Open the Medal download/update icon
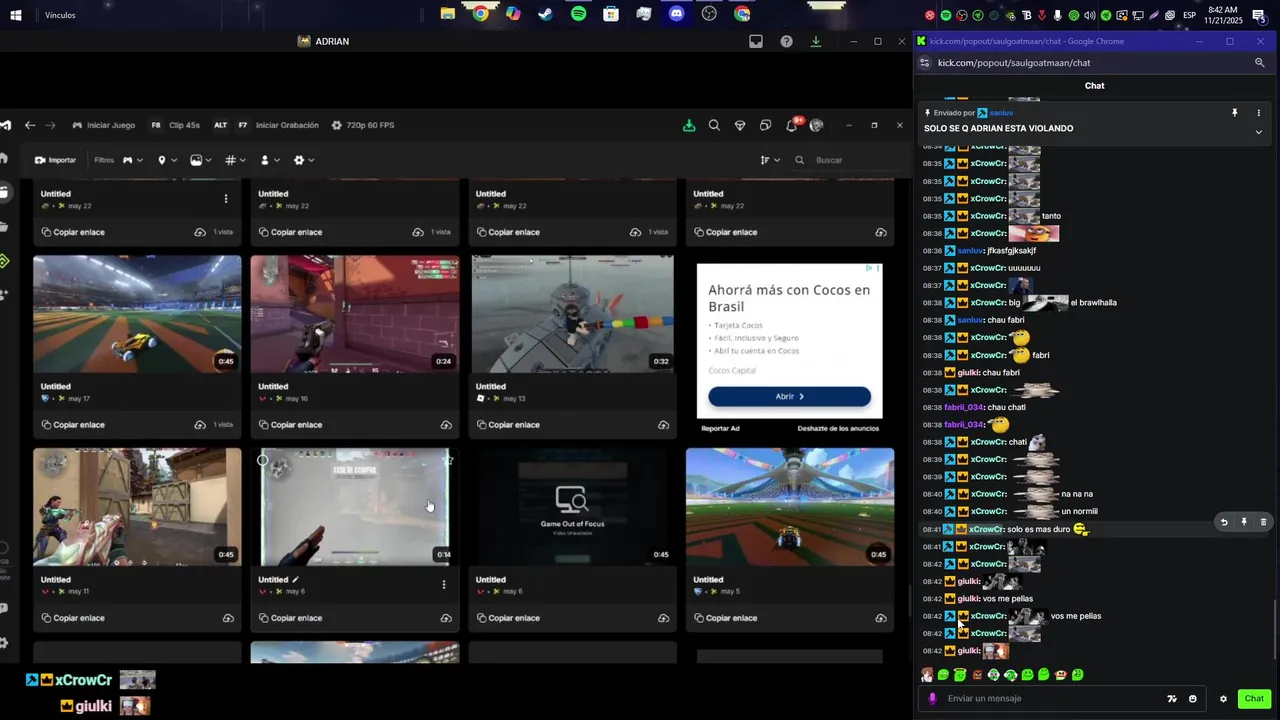Viewport: 1280px width, 720px height. (689, 125)
